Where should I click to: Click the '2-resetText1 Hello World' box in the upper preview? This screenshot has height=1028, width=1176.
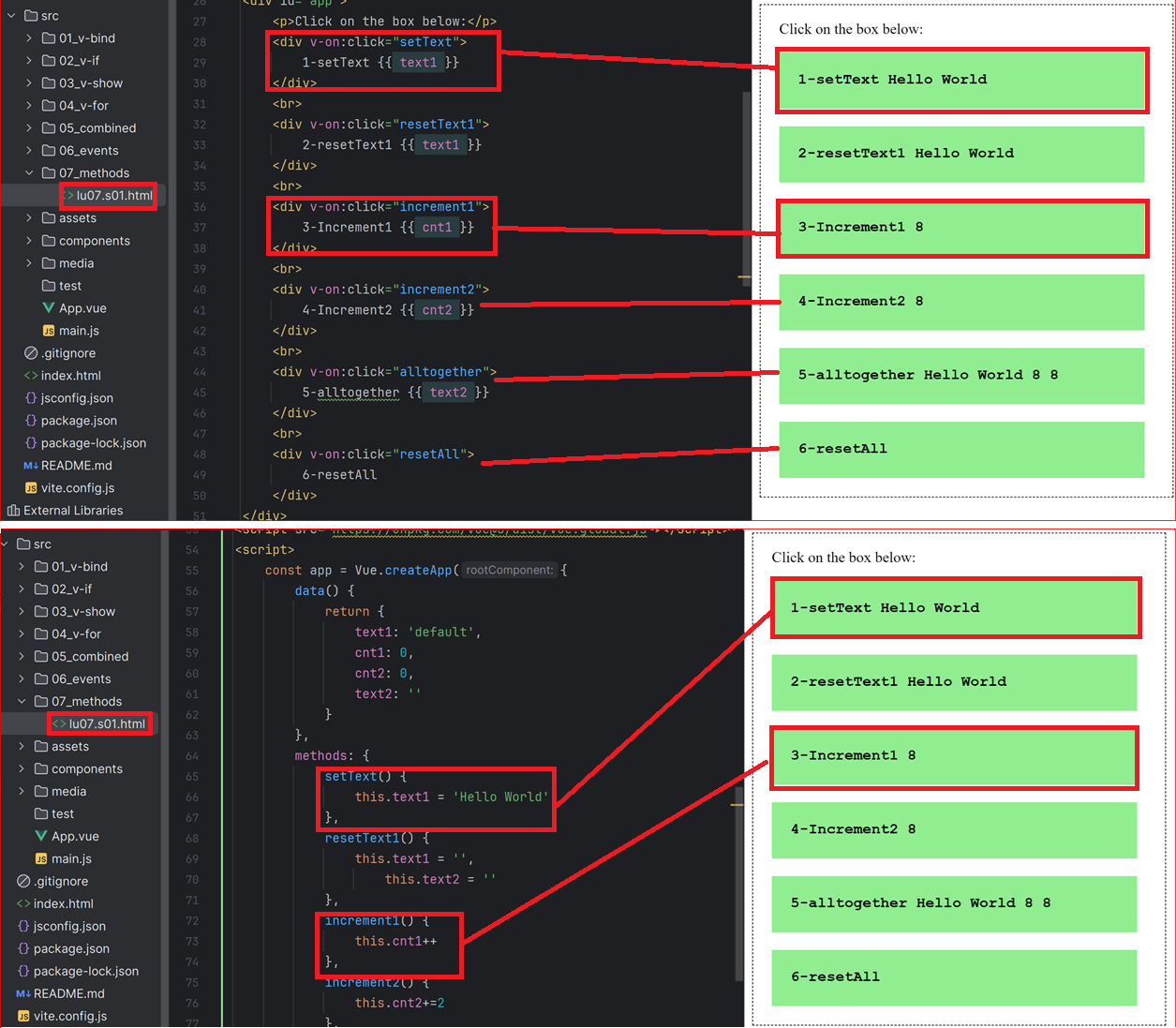[x=961, y=155]
